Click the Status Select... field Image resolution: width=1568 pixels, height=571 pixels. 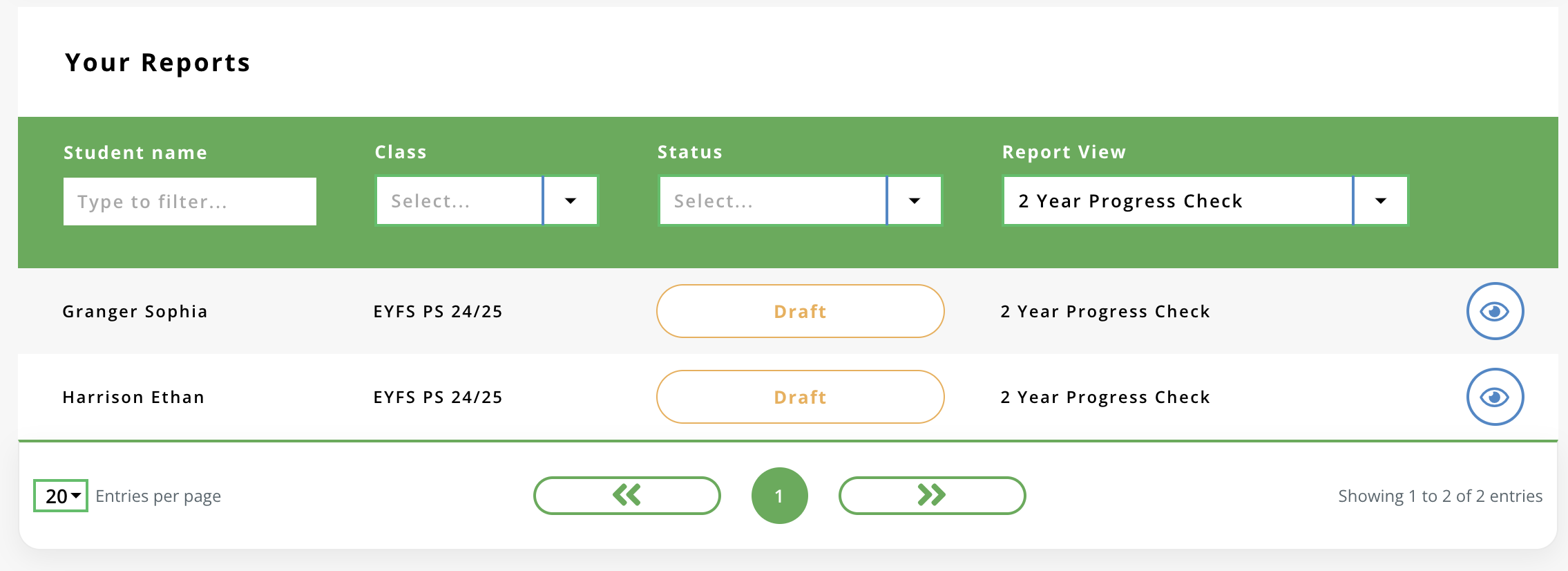pos(772,201)
